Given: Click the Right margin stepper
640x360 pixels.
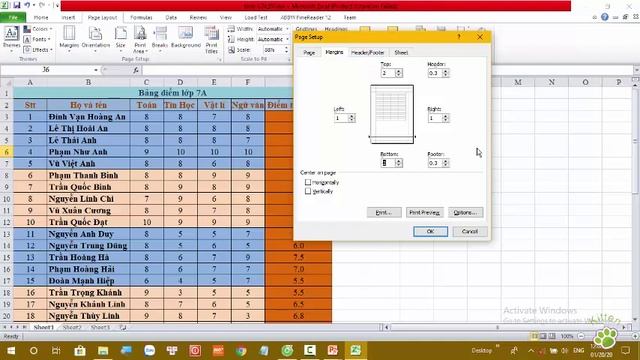Looking at the screenshot, I should point(446,118).
